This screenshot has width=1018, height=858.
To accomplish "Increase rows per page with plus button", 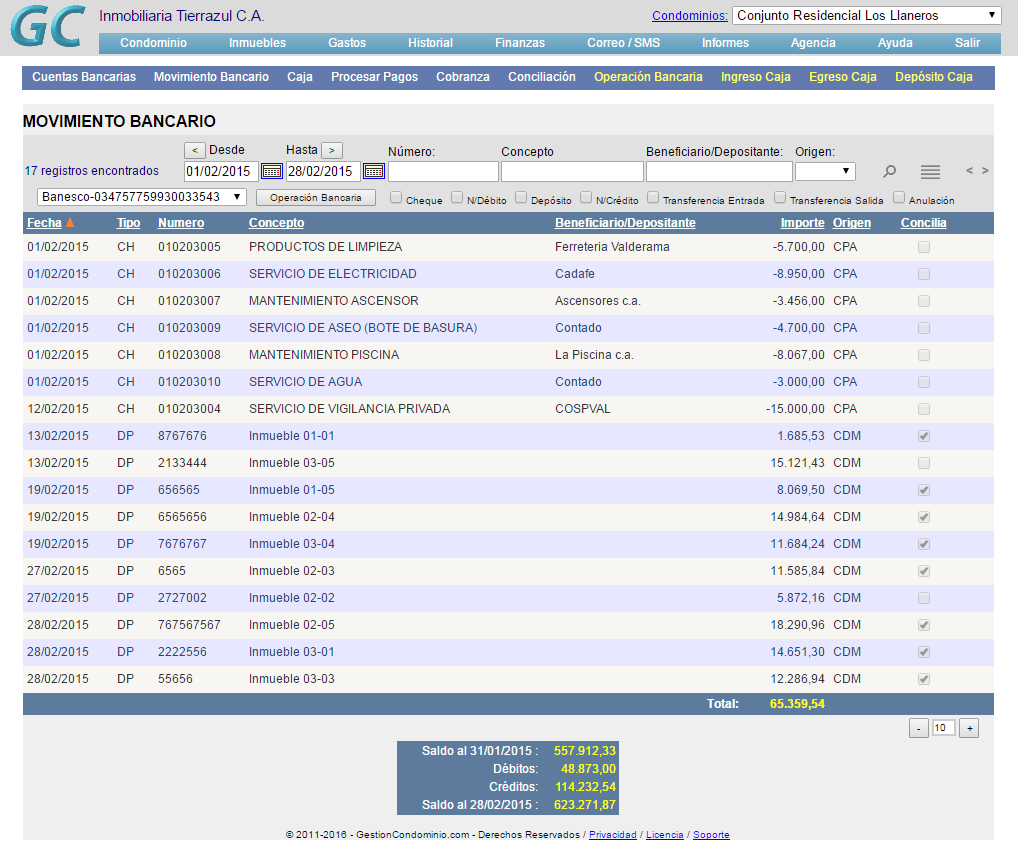I will pyautogui.click(x=969, y=728).
